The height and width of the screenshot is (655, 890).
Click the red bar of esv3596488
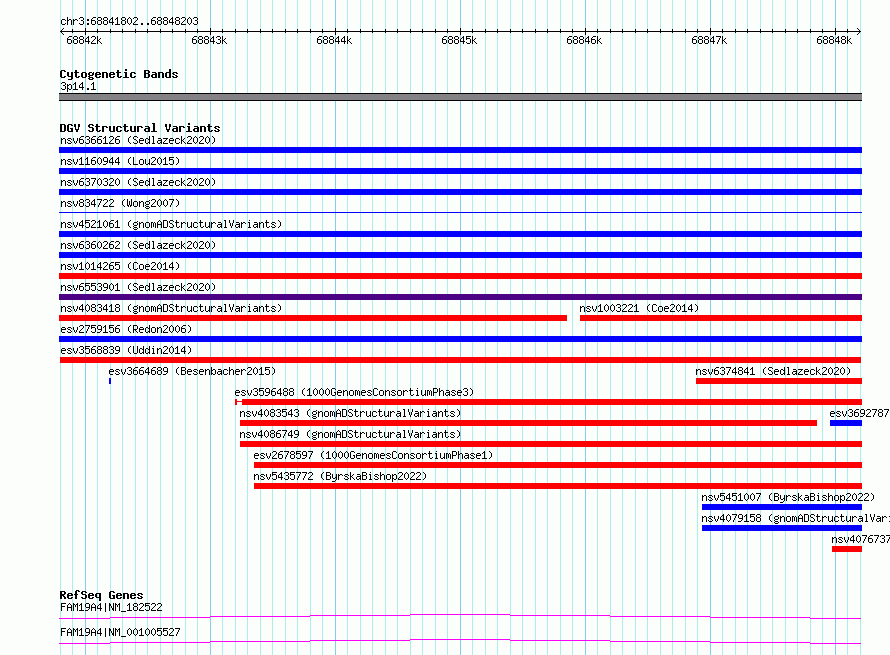[548, 402]
